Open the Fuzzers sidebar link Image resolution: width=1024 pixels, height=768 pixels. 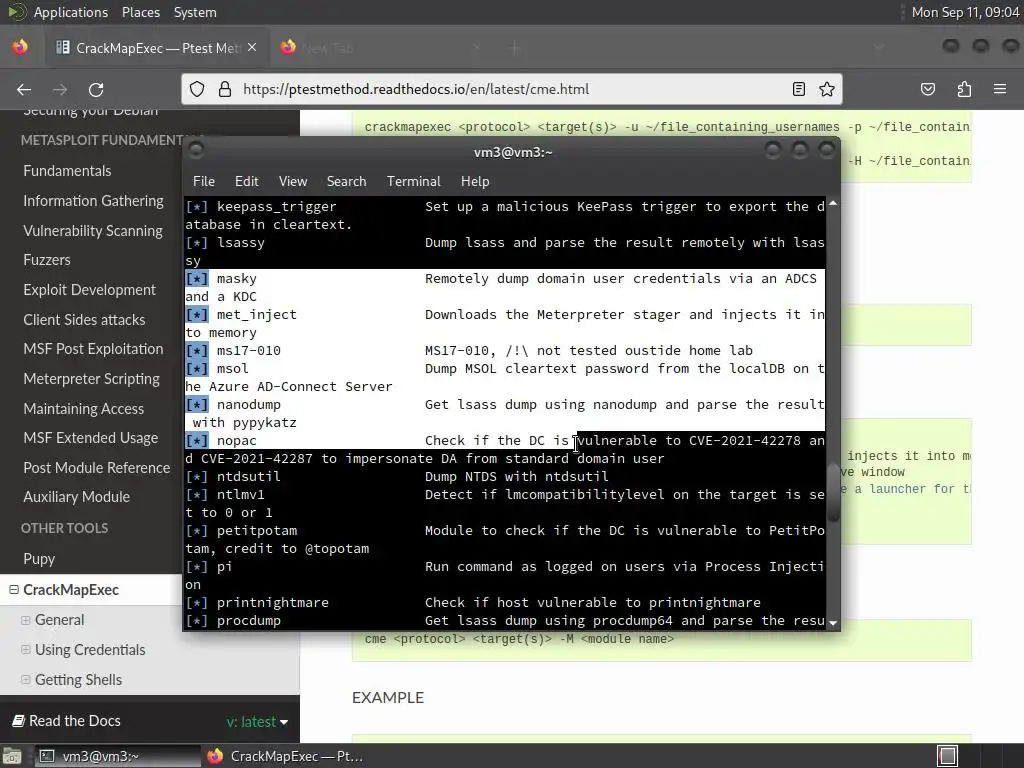[47, 260]
